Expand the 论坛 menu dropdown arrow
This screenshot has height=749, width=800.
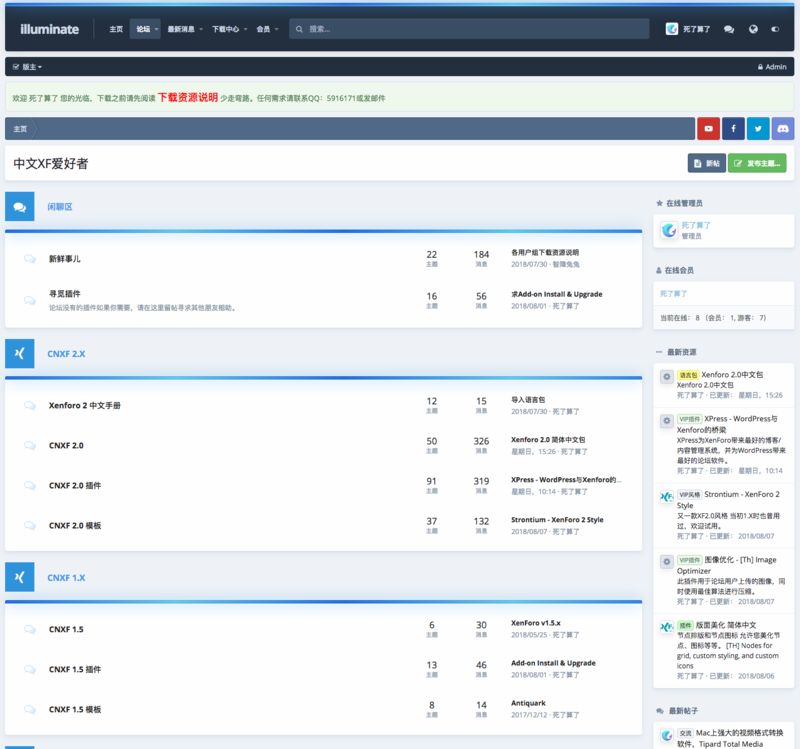156,29
